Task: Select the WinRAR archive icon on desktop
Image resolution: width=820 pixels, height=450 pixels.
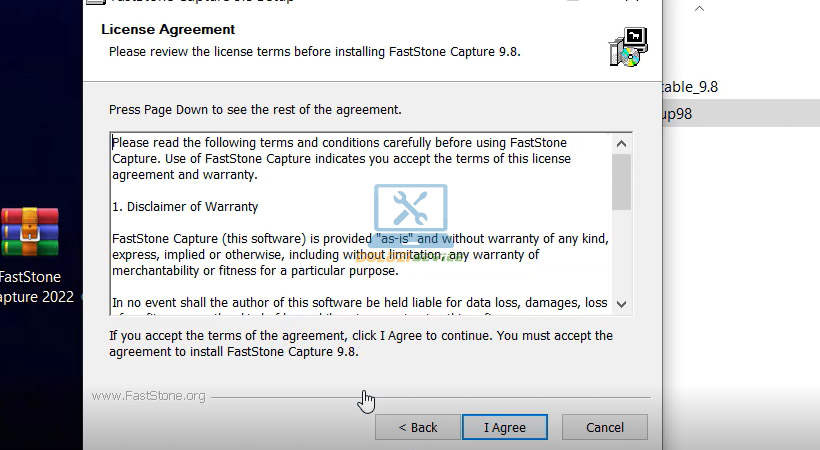Action: pos(29,232)
